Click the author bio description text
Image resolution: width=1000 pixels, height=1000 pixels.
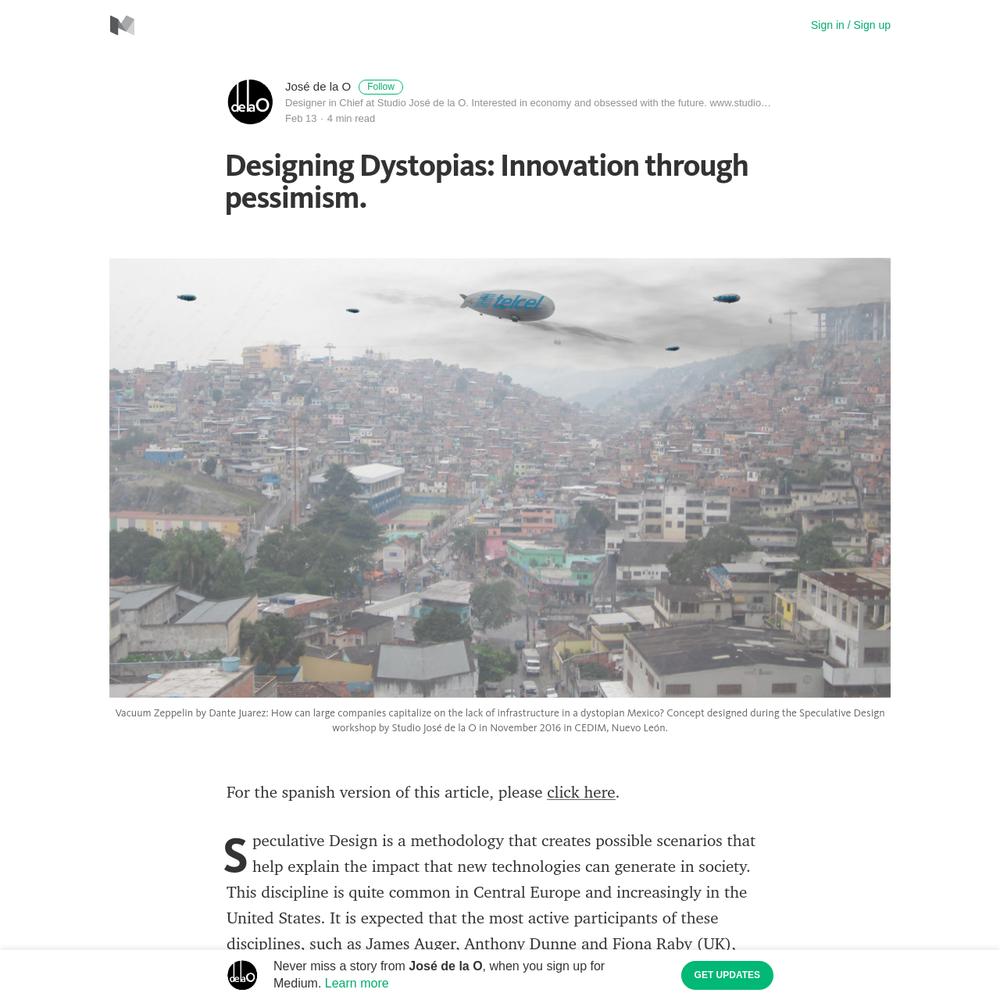(527, 103)
